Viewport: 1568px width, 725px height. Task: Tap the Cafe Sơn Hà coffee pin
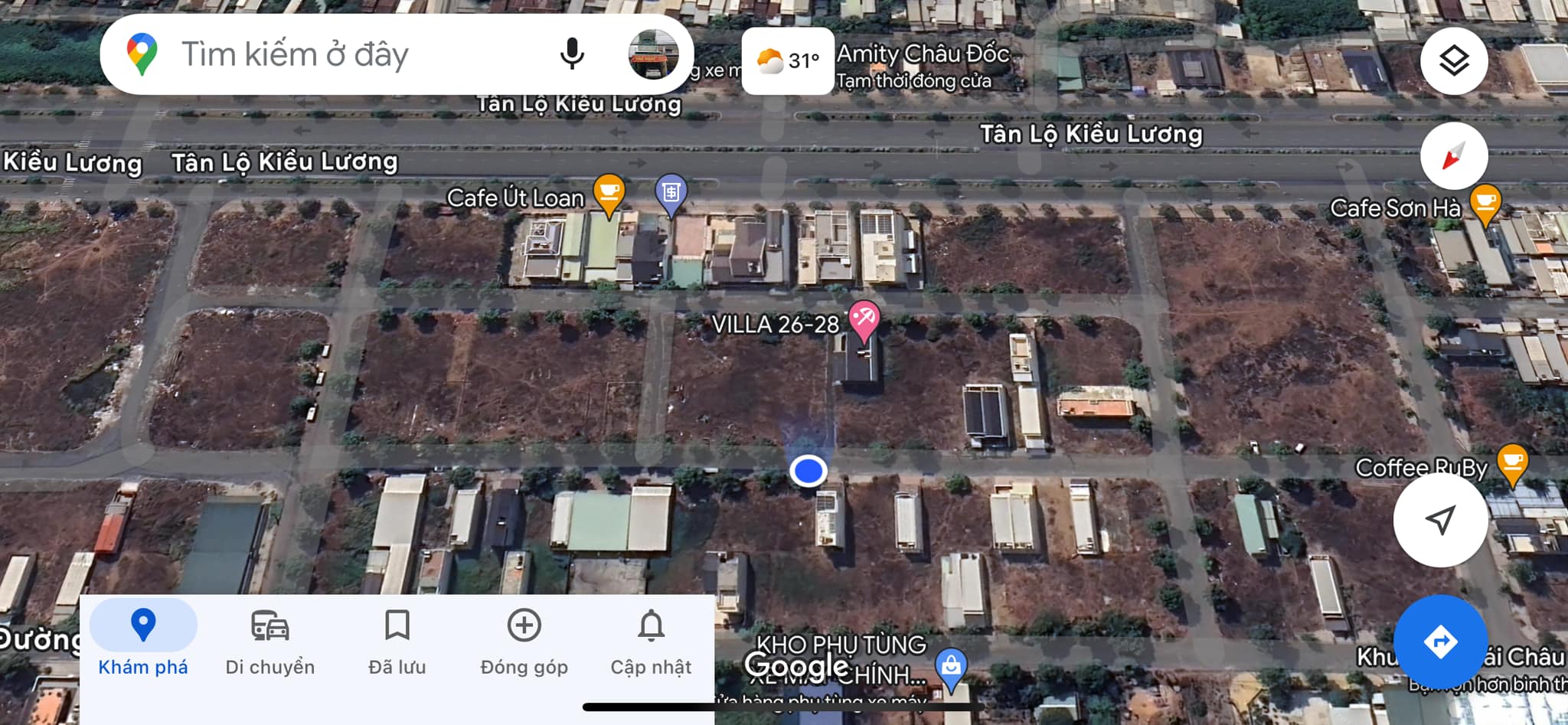(x=1485, y=205)
